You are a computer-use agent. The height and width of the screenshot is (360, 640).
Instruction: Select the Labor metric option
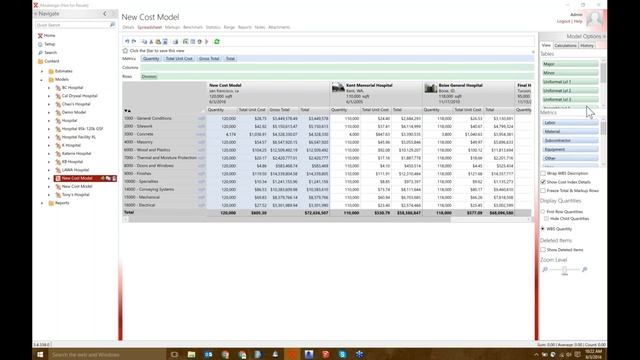(x=570, y=122)
